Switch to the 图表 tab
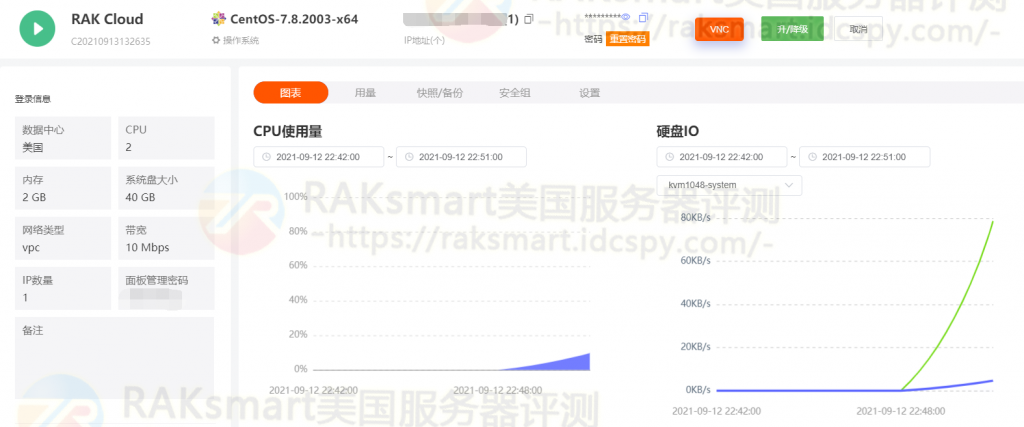Viewport: 1024px width, 427px height. point(291,93)
